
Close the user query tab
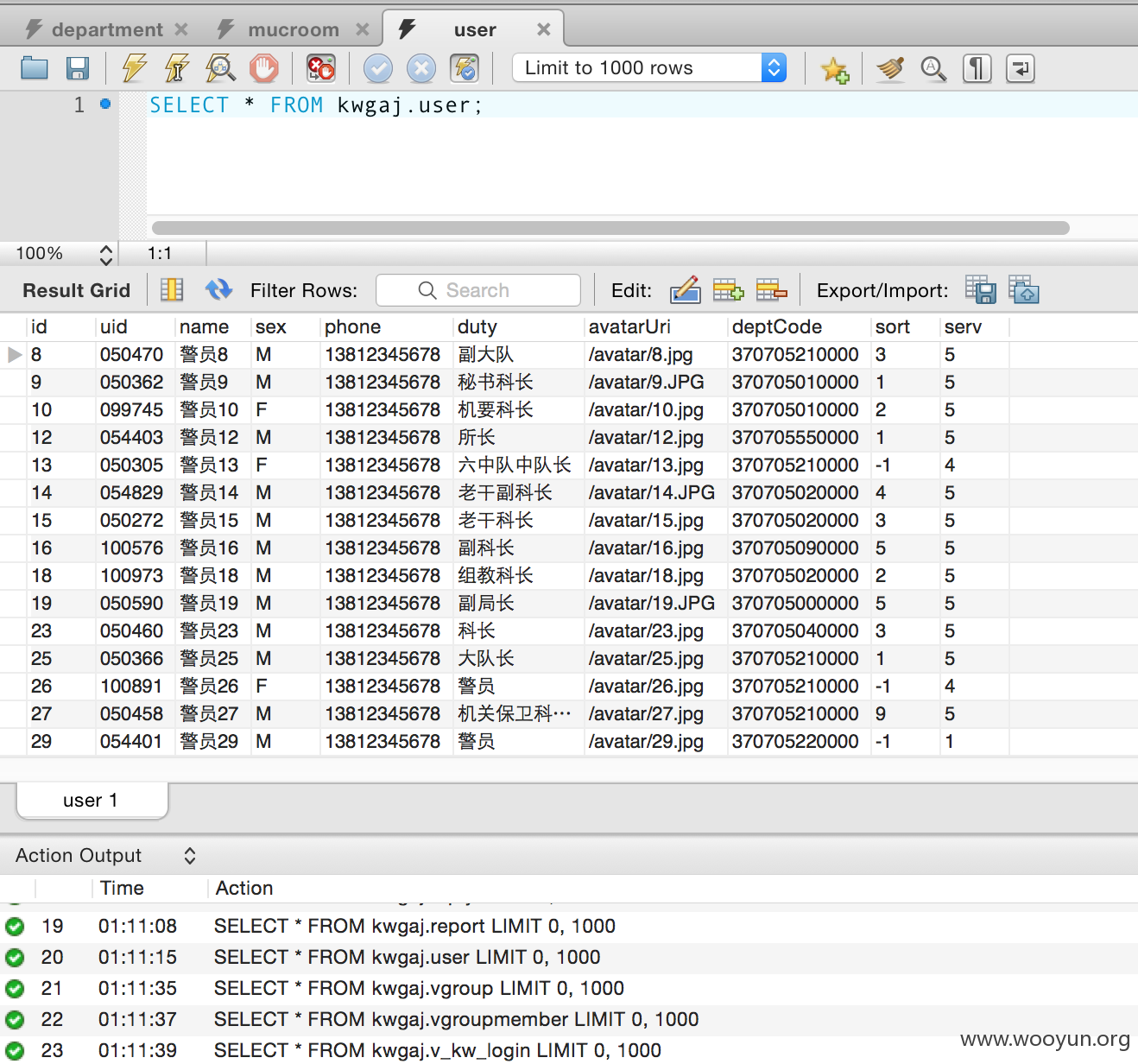tap(544, 29)
